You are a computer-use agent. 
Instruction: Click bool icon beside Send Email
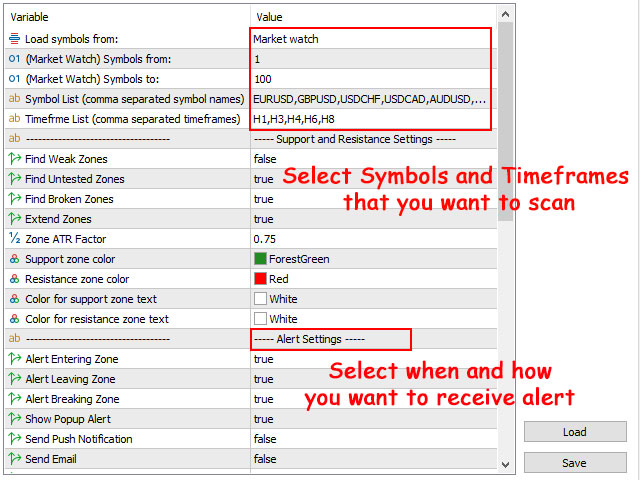14,458
